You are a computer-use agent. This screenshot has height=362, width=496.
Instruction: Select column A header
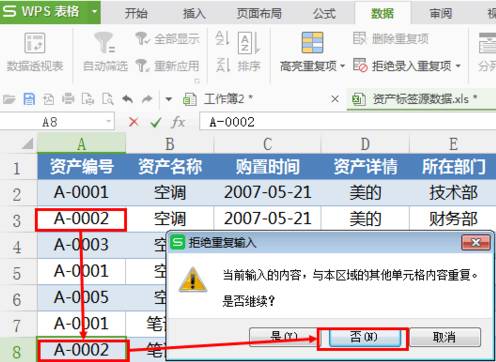(81, 144)
